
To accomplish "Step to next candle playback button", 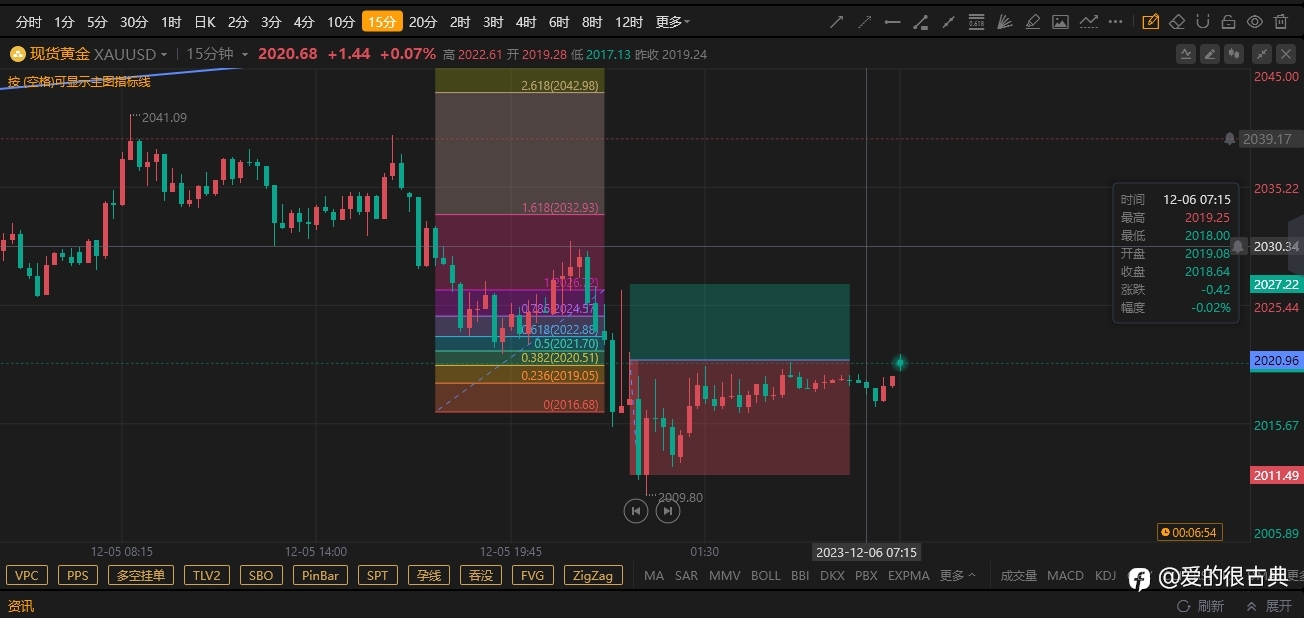I will point(668,511).
